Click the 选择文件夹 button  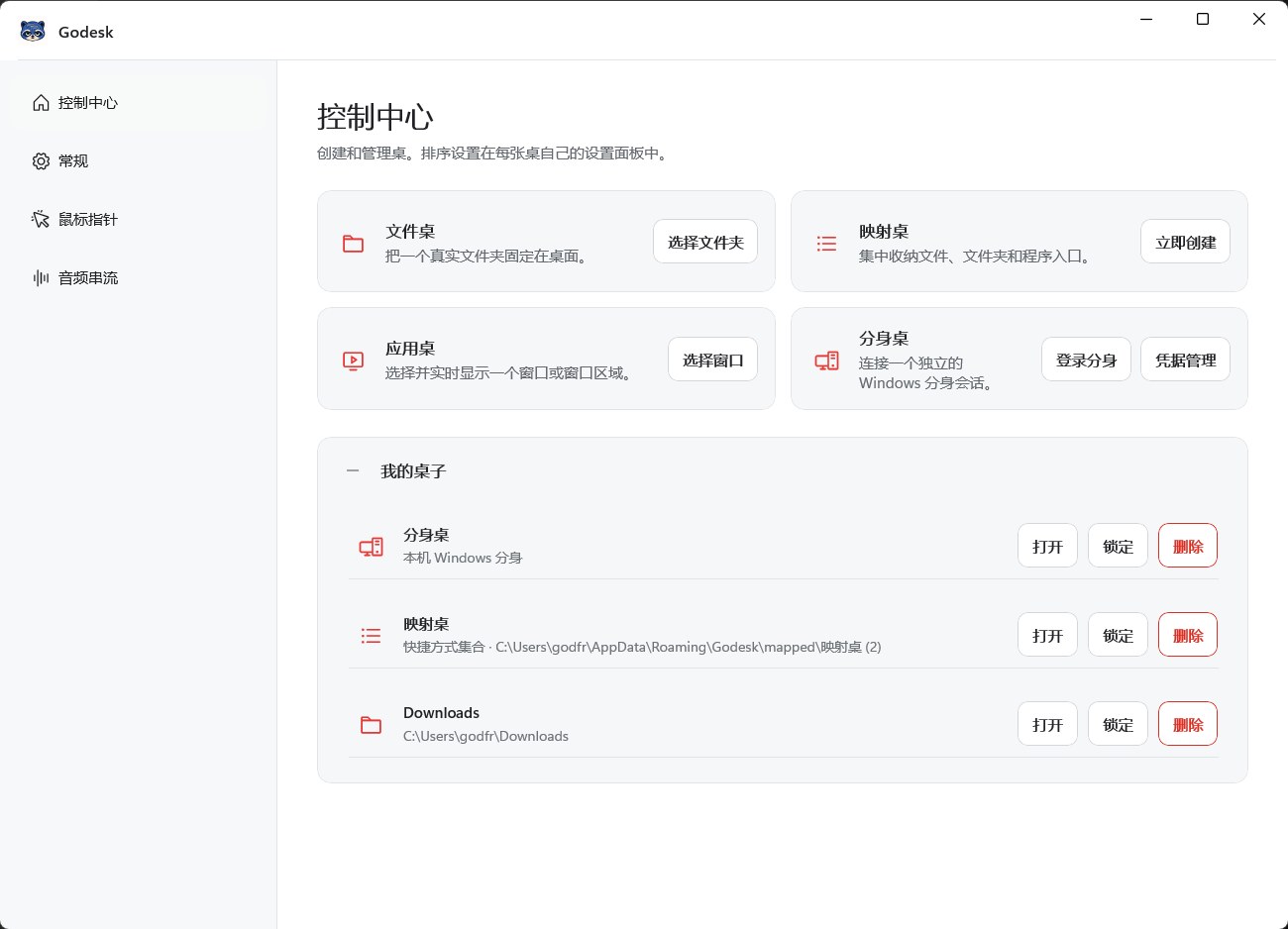click(x=705, y=242)
